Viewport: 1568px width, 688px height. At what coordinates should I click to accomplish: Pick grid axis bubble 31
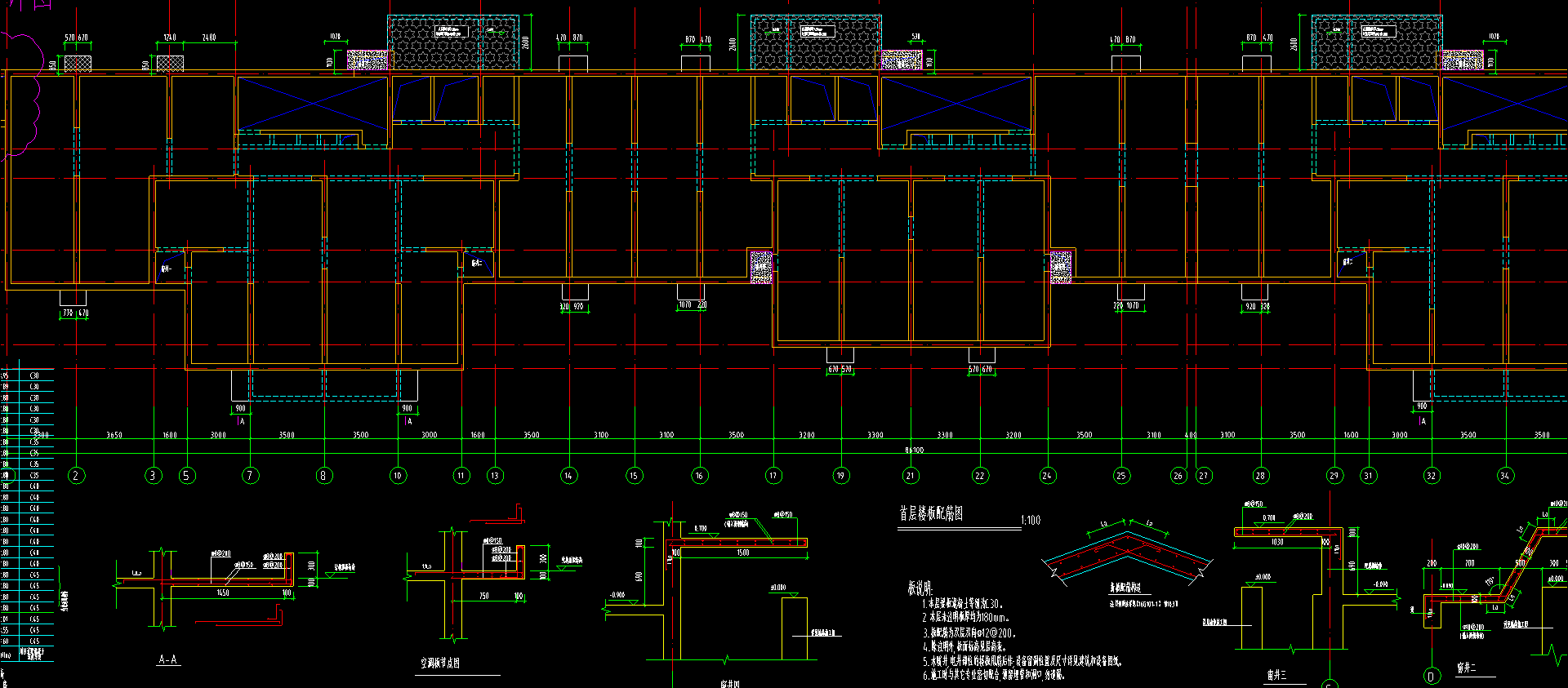[x=1369, y=475]
